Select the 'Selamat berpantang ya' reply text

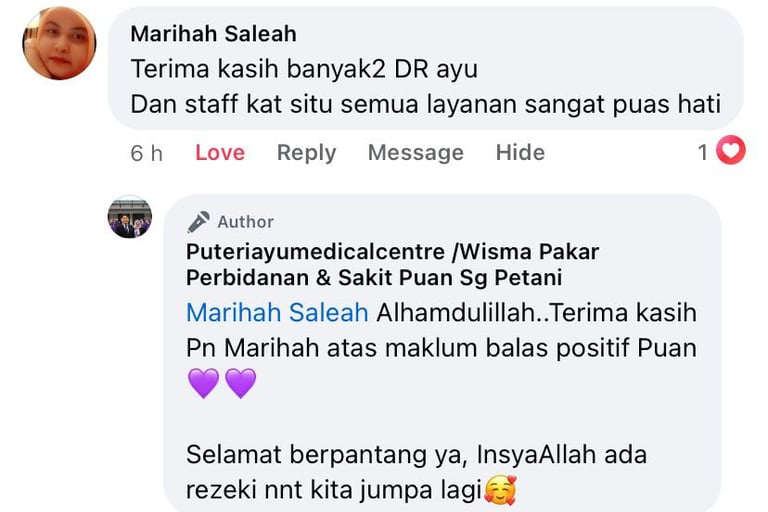324,455
